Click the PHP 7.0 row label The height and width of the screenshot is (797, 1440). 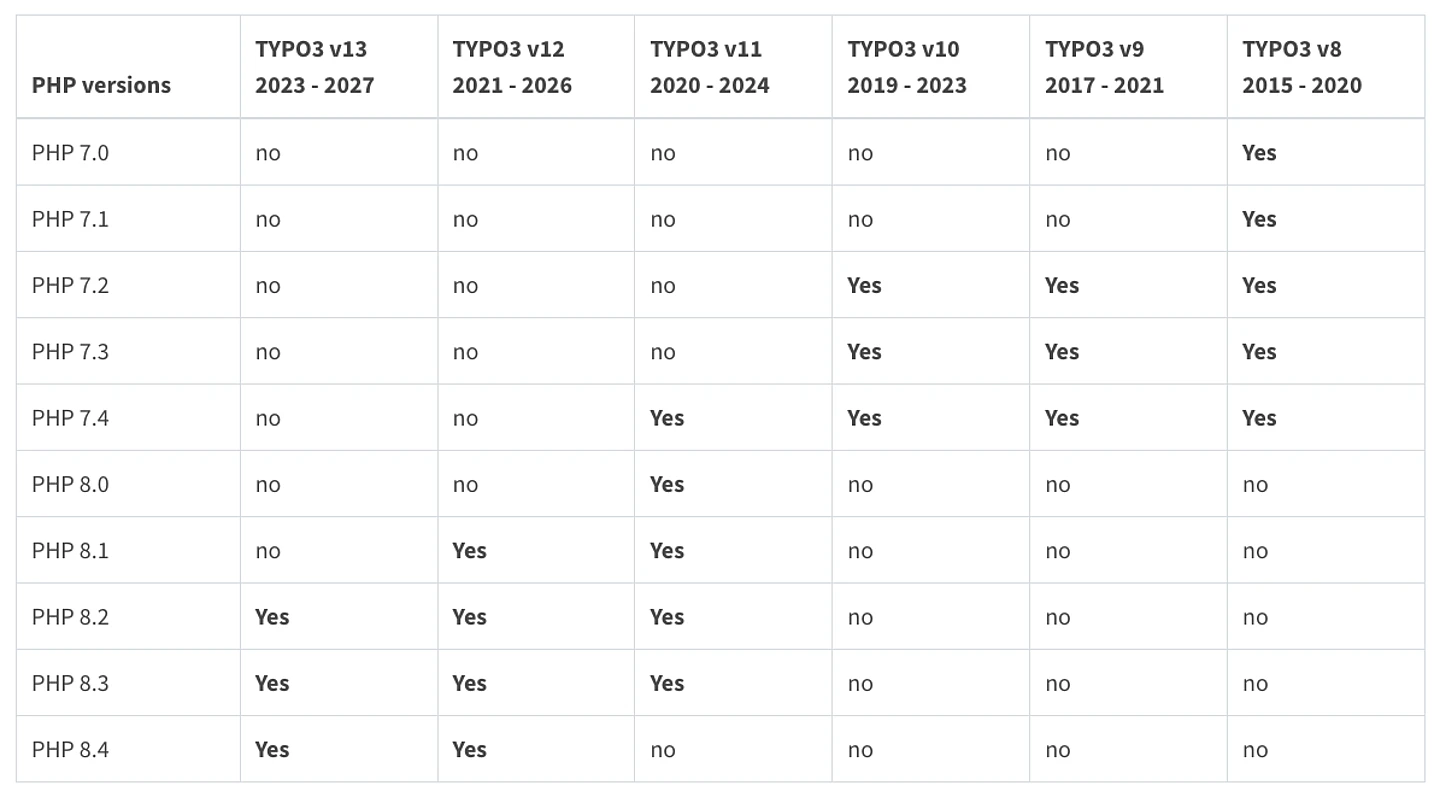point(70,153)
